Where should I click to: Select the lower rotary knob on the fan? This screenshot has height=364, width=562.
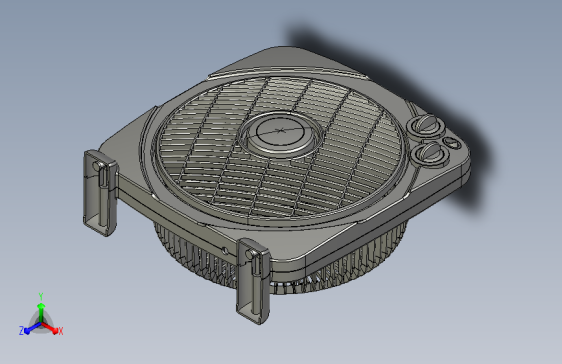coord(431,153)
